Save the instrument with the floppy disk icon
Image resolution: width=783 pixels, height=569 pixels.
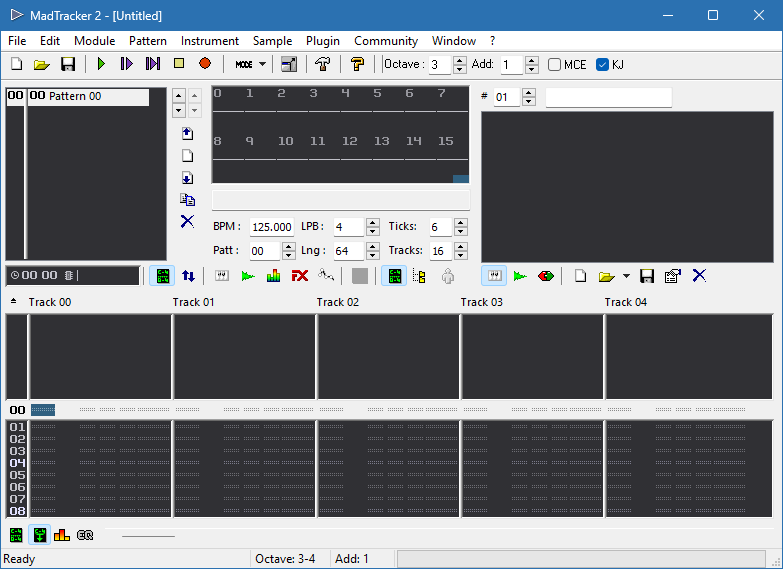pyautogui.click(x=647, y=276)
